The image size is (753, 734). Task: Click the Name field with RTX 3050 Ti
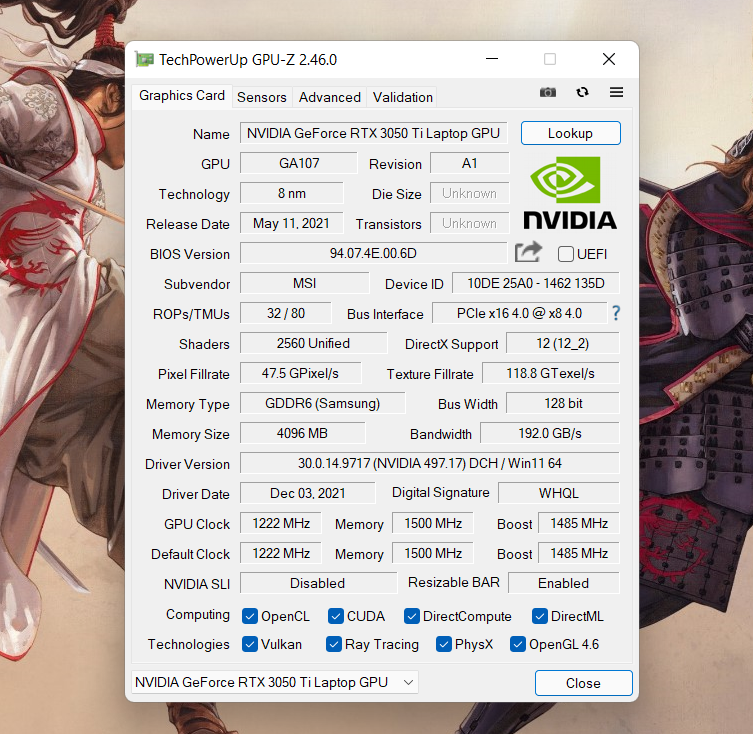374,133
